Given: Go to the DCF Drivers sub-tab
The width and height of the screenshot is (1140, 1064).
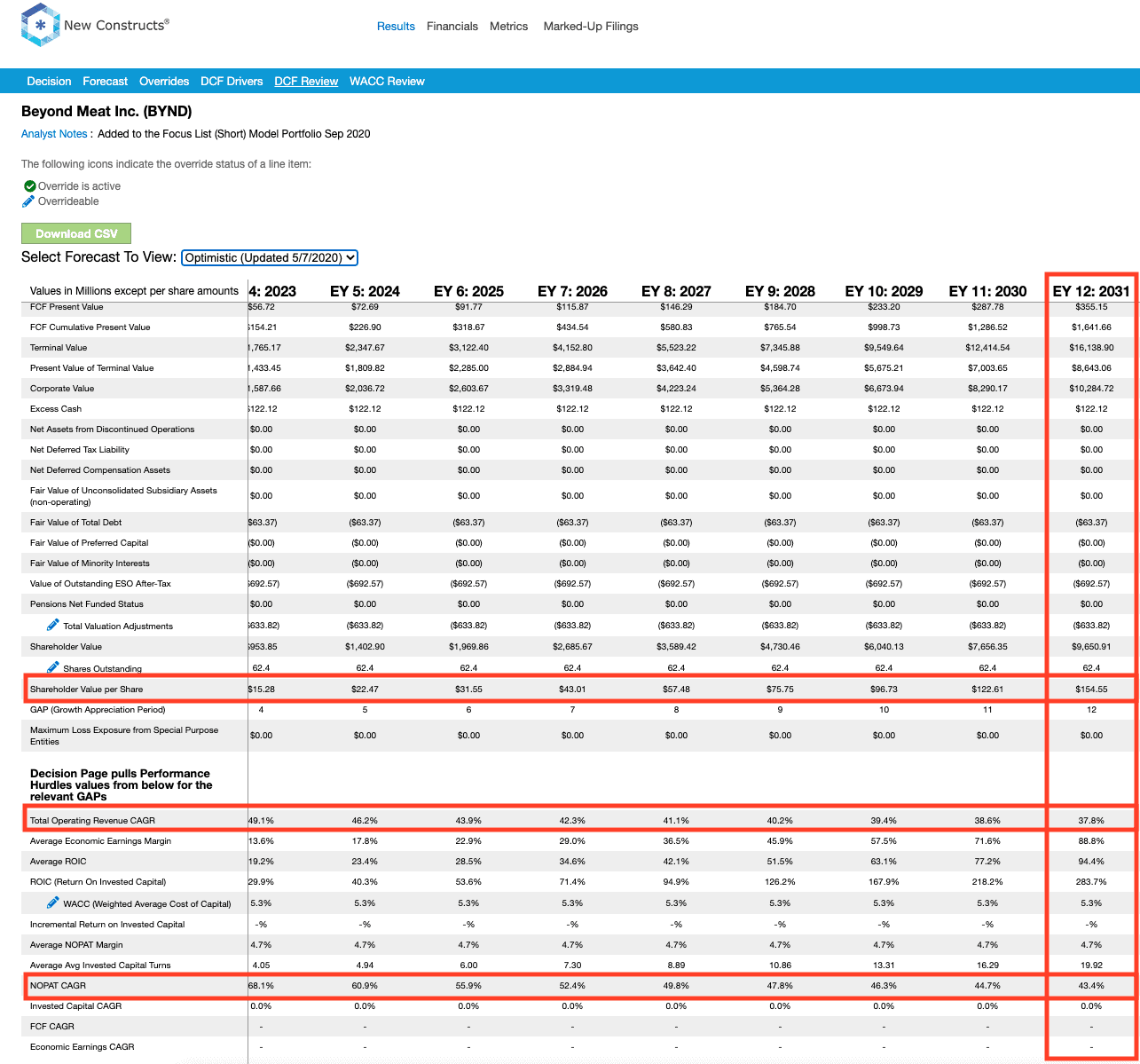Looking at the screenshot, I should pos(232,81).
